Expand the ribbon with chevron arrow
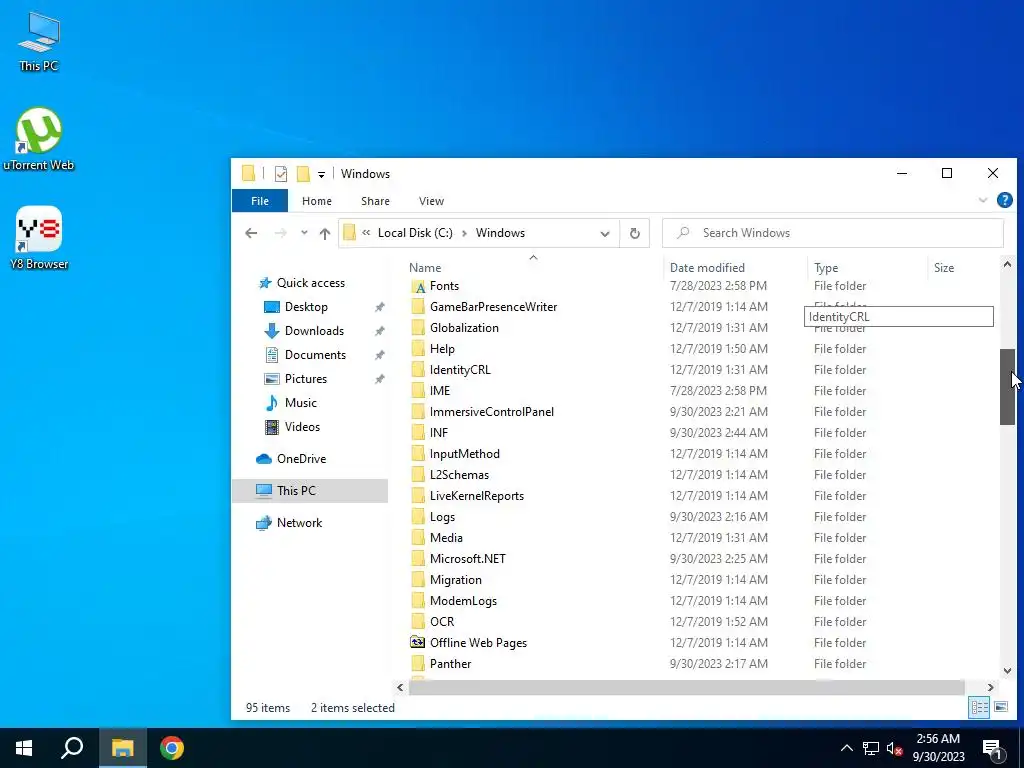Image resolution: width=1024 pixels, height=768 pixels. pyautogui.click(x=983, y=200)
